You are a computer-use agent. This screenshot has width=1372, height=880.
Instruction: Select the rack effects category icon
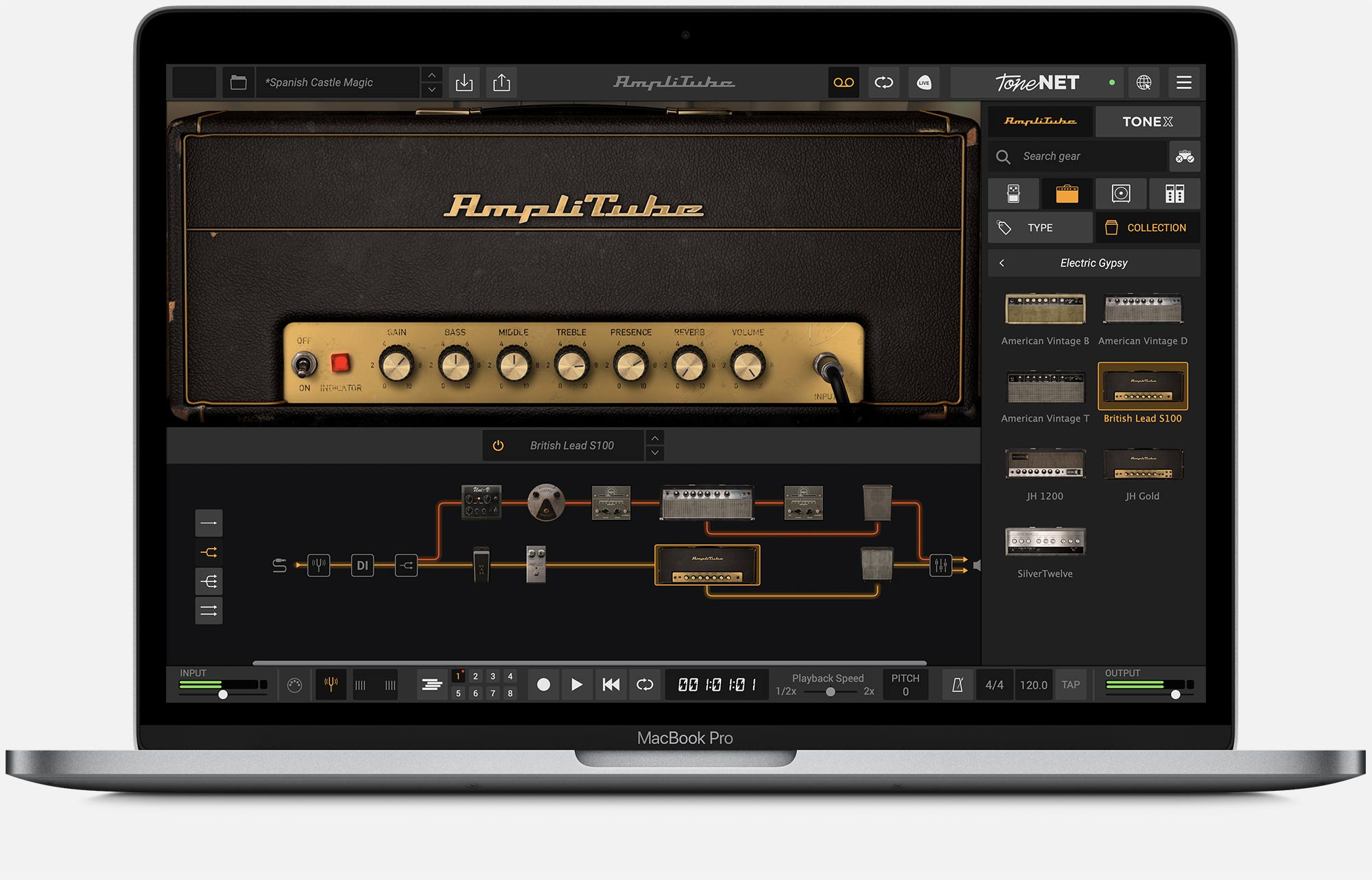click(x=1174, y=194)
